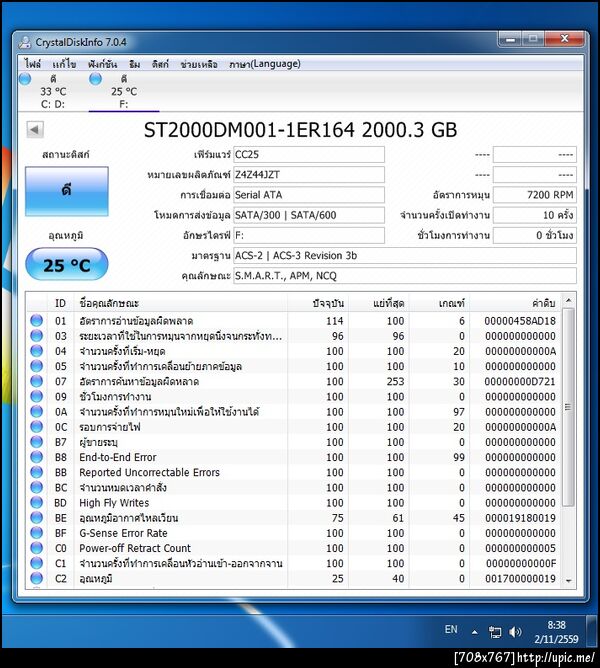Screen dimensions: 600x668
Task: Click the 25 °C temperature button
Action: click(x=66, y=265)
